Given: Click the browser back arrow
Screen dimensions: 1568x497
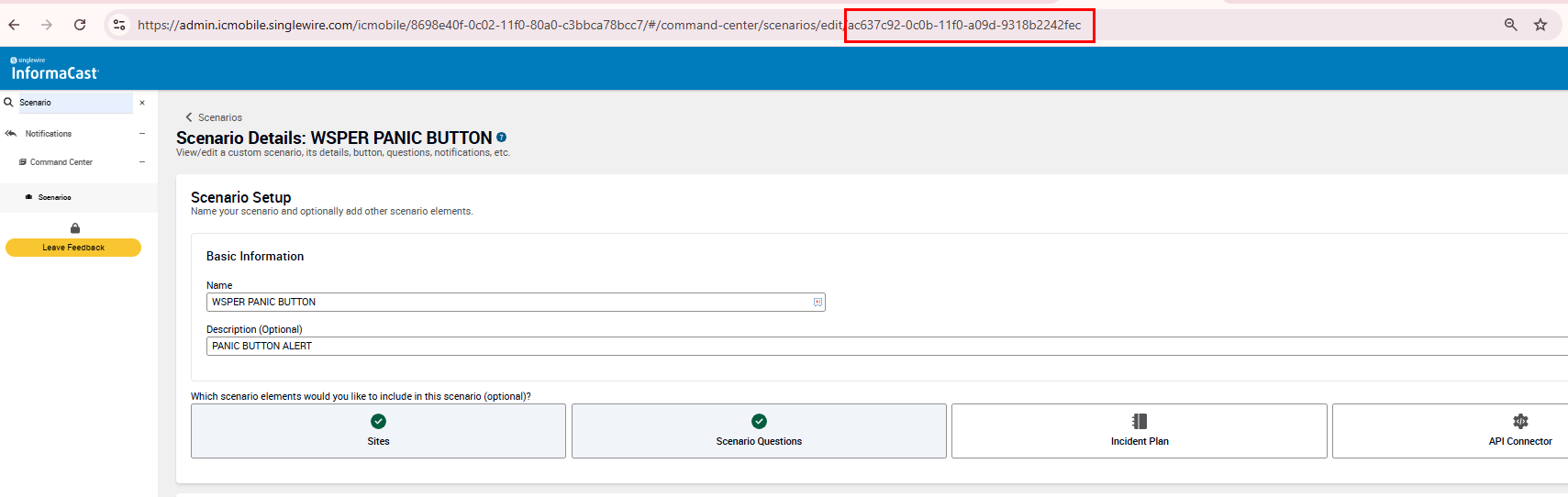Looking at the screenshot, I should [x=14, y=25].
